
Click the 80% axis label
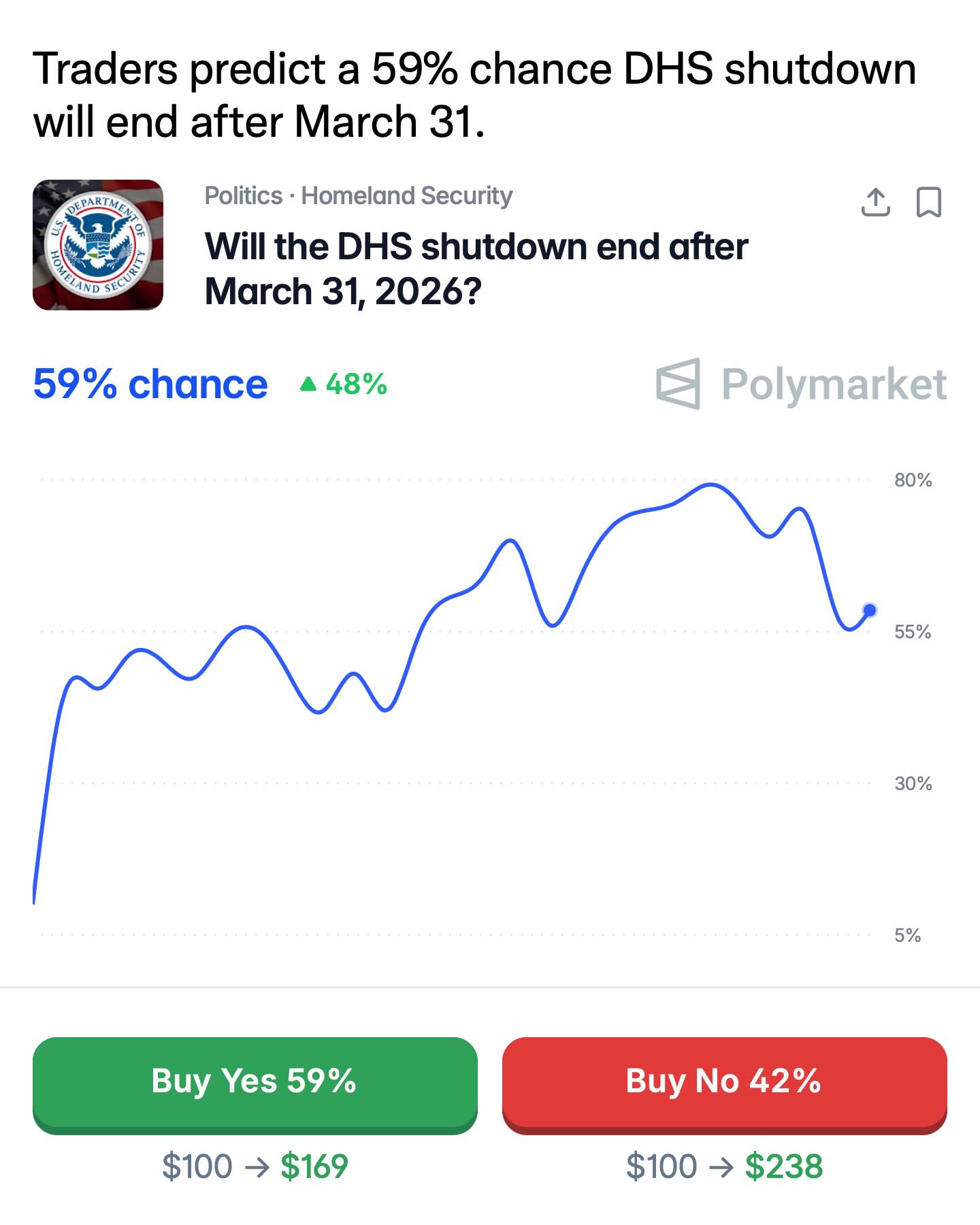pos(913,480)
